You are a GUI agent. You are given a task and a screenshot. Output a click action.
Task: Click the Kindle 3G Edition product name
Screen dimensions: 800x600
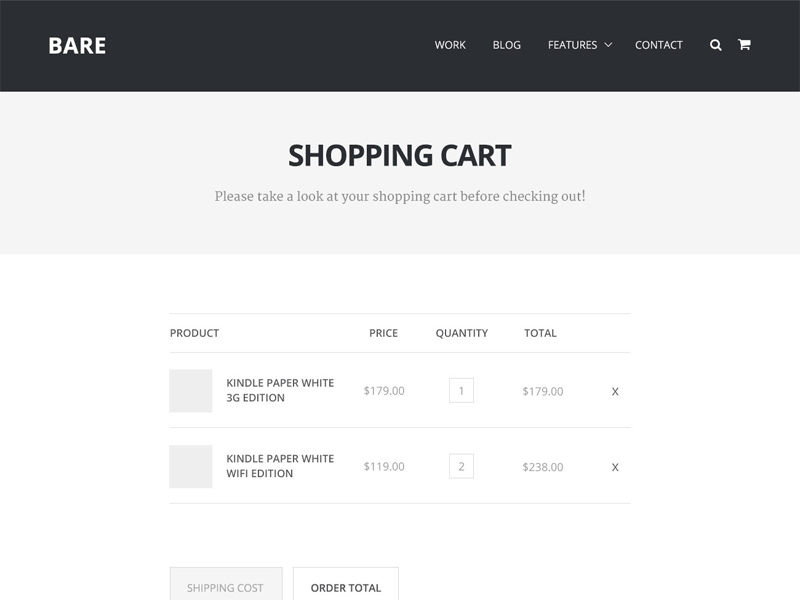(280, 390)
